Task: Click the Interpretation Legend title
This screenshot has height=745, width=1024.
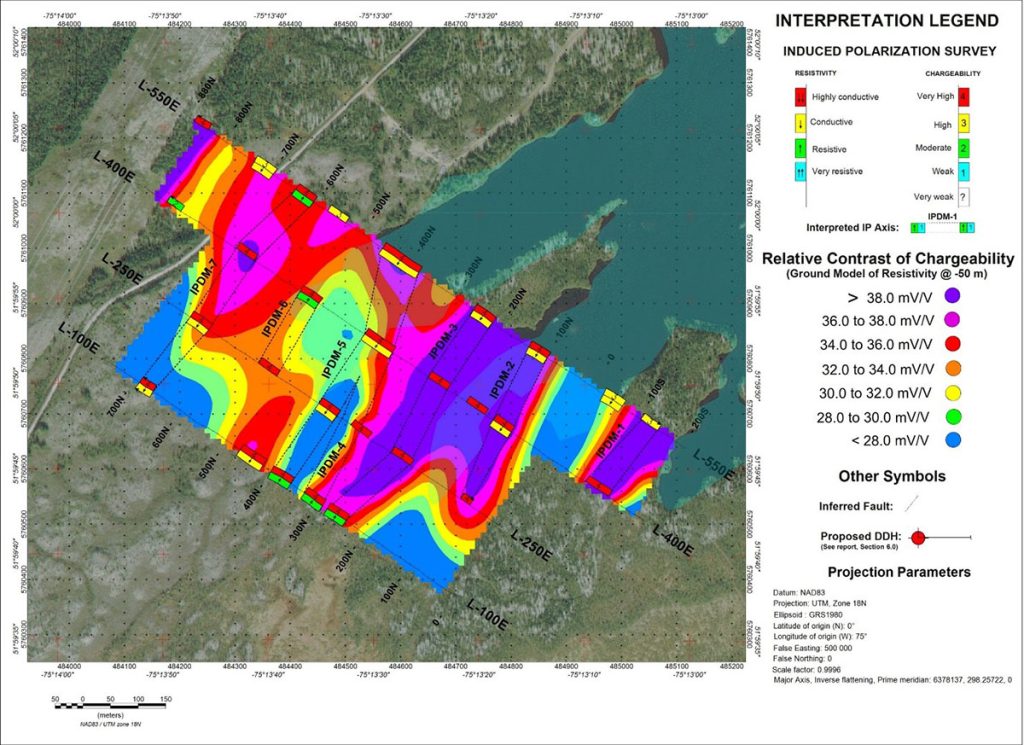Action: [x=887, y=21]
